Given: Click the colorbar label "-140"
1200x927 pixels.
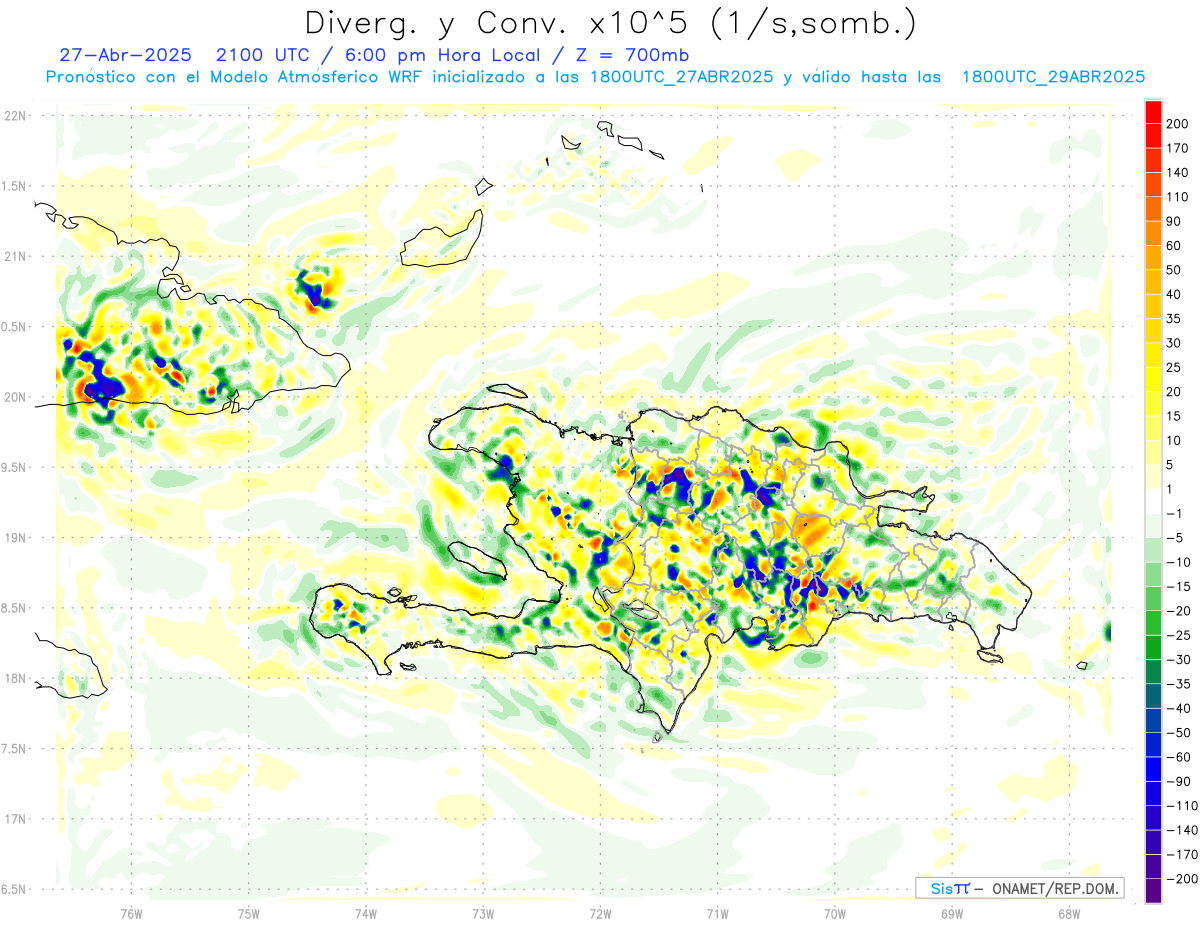Looking at the screenshot, I should tap(1180, 830).
